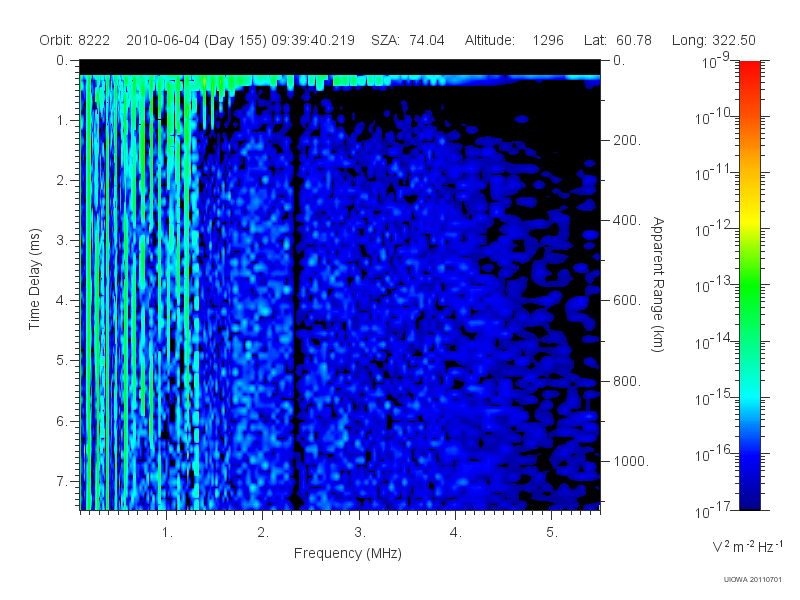Click the 'Long: 322.50' value
Image resolution: width=800 pixels, height=600 pixels.
(713, 40)
